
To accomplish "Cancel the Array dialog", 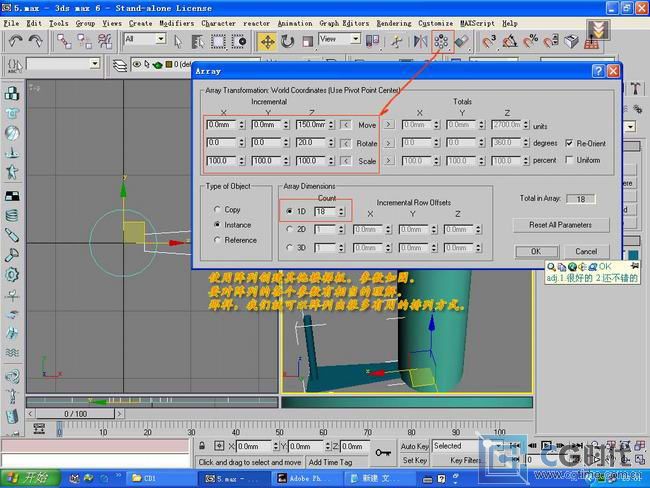I will tap(586, 251).
